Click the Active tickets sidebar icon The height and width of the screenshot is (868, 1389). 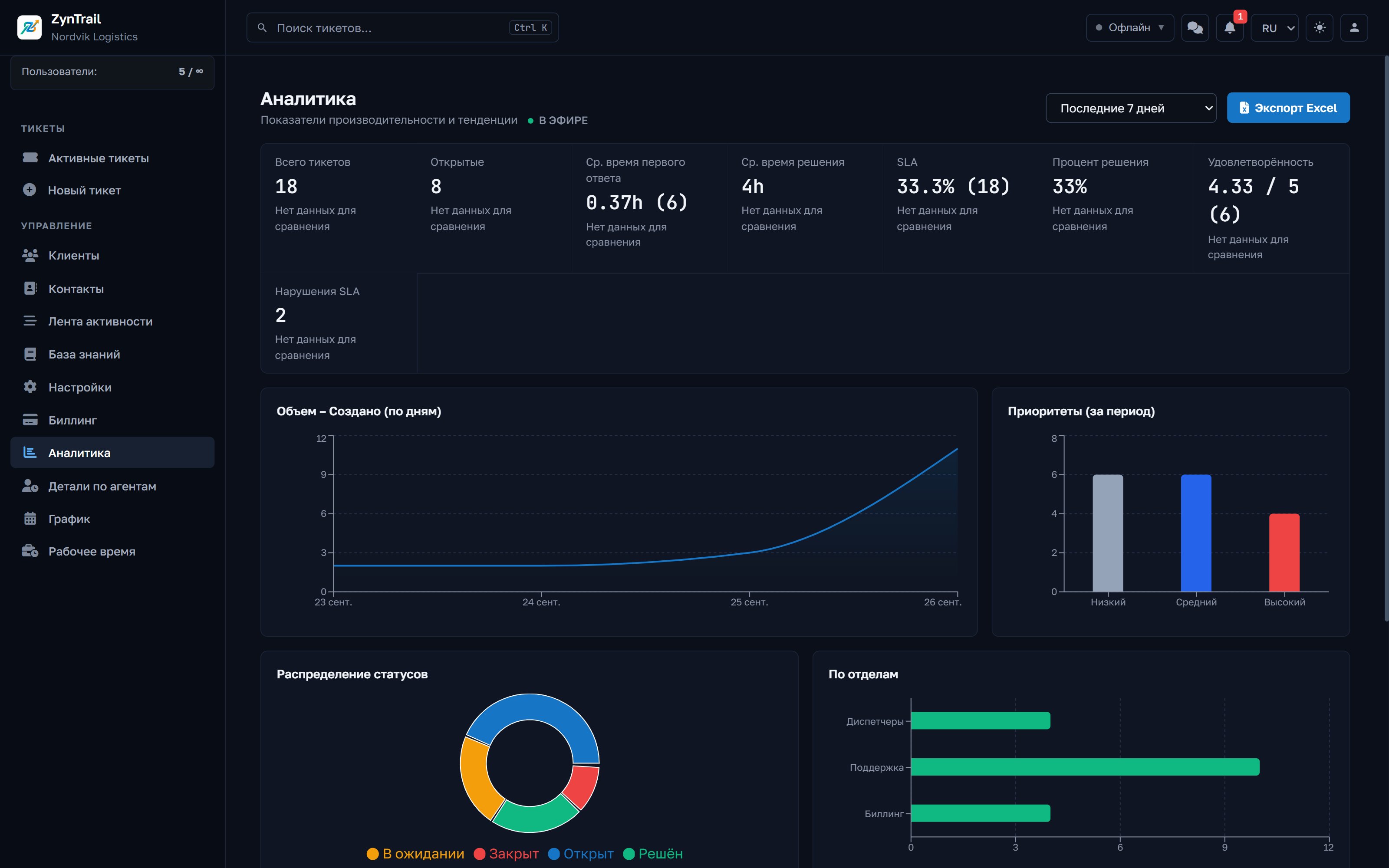(30, 158)
